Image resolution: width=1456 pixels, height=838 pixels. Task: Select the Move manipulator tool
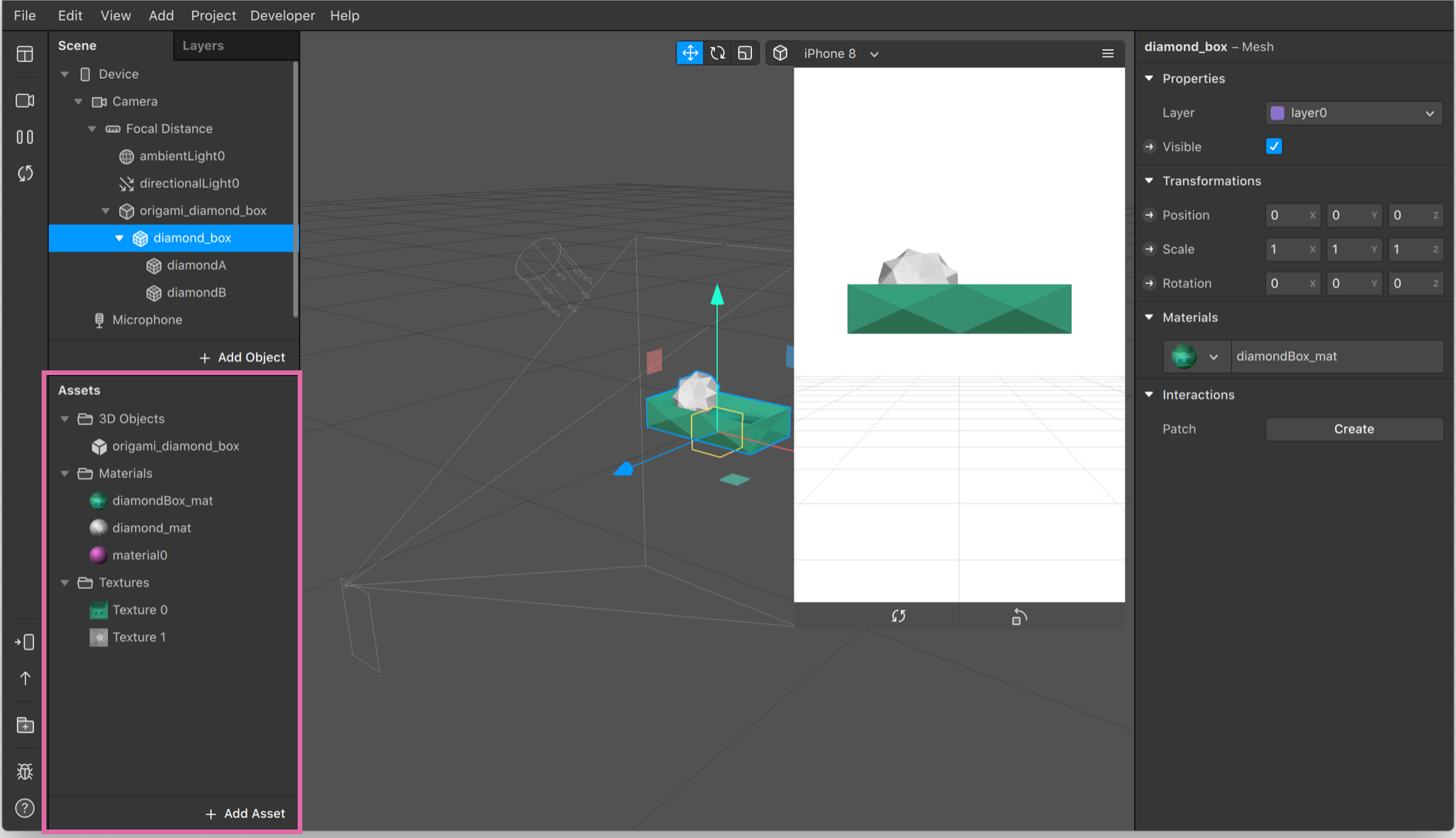click(689, 53)
